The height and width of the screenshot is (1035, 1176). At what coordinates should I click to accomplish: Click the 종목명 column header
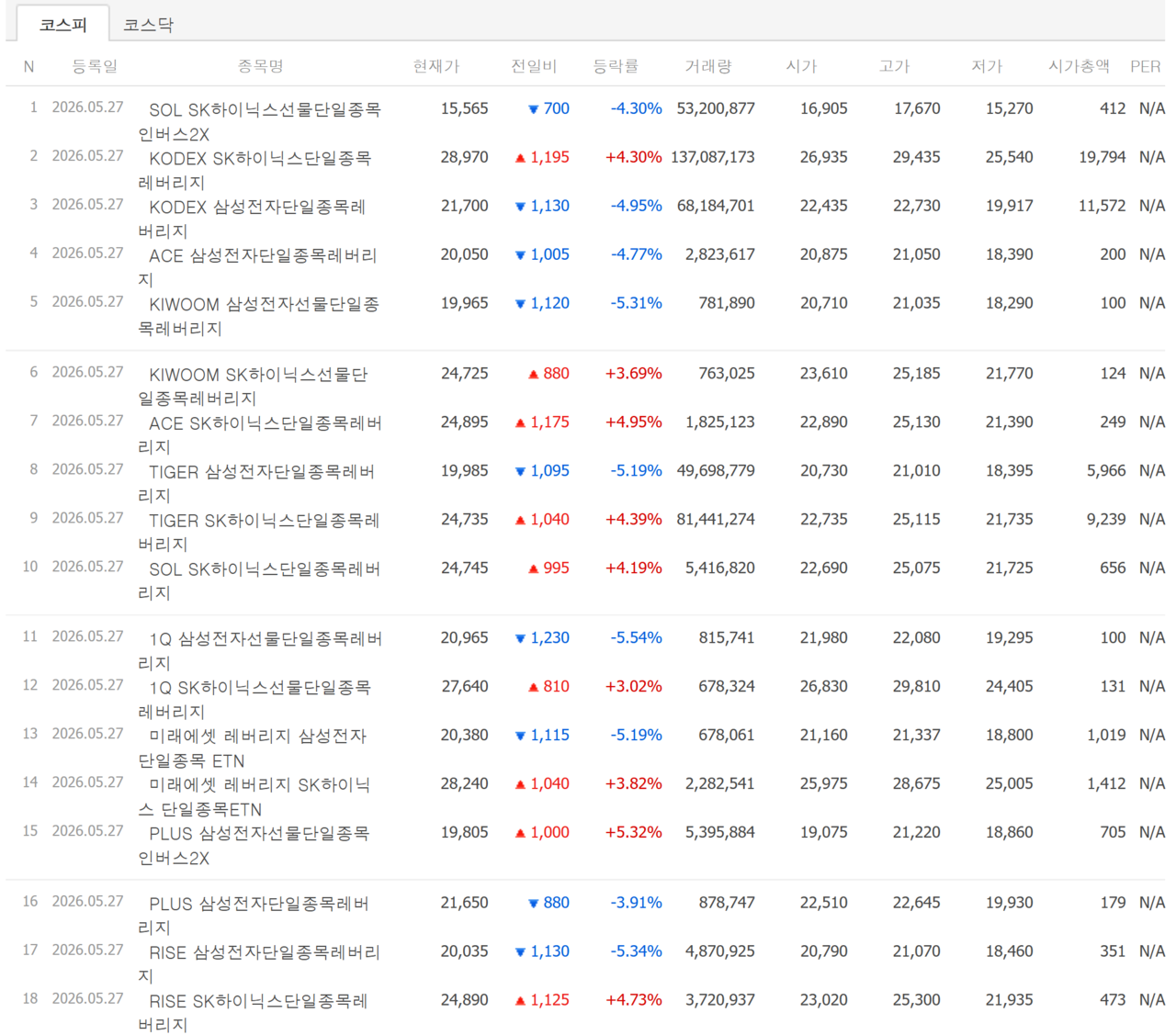coord(260,66)
